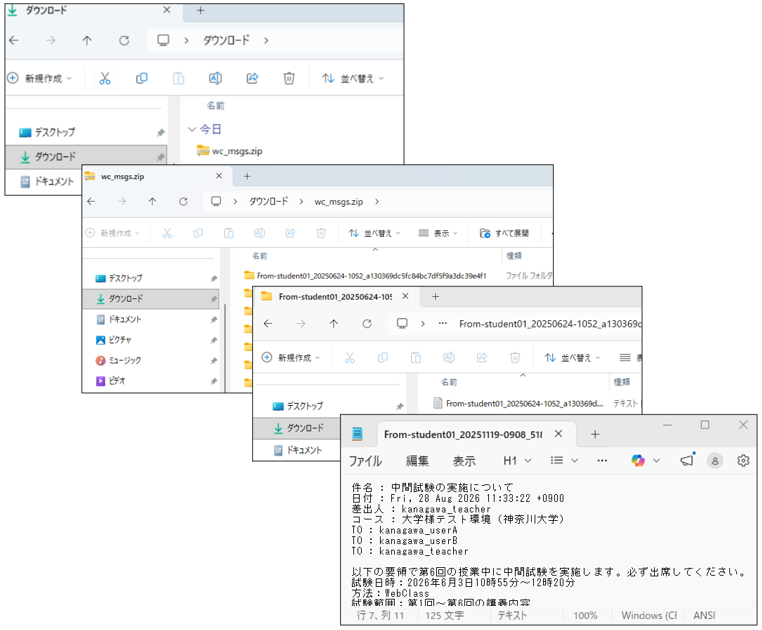Screen dimensions: 762x630
Task: Collapse the 今日 group in Downloads
Action: 192,129
